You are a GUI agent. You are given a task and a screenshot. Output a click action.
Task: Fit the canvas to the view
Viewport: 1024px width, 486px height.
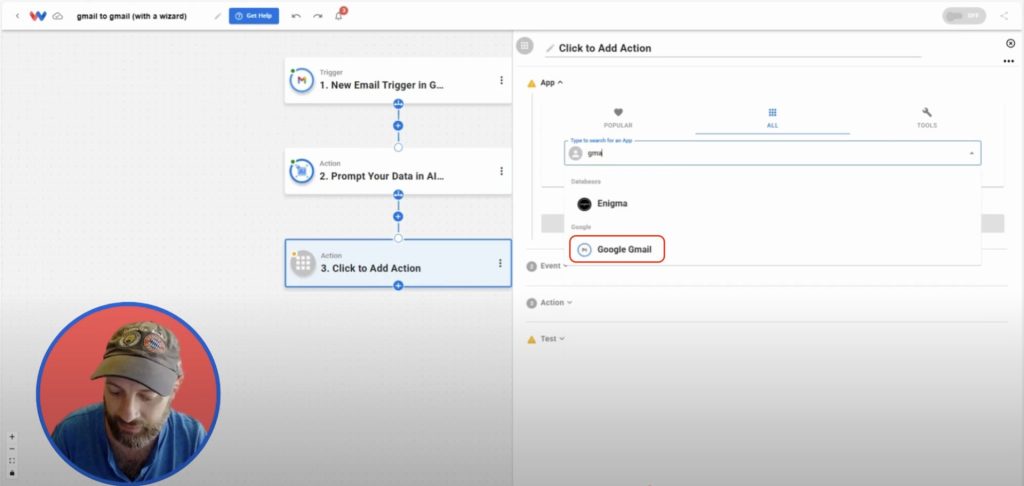pyautogui.click(x=12, y=461)
